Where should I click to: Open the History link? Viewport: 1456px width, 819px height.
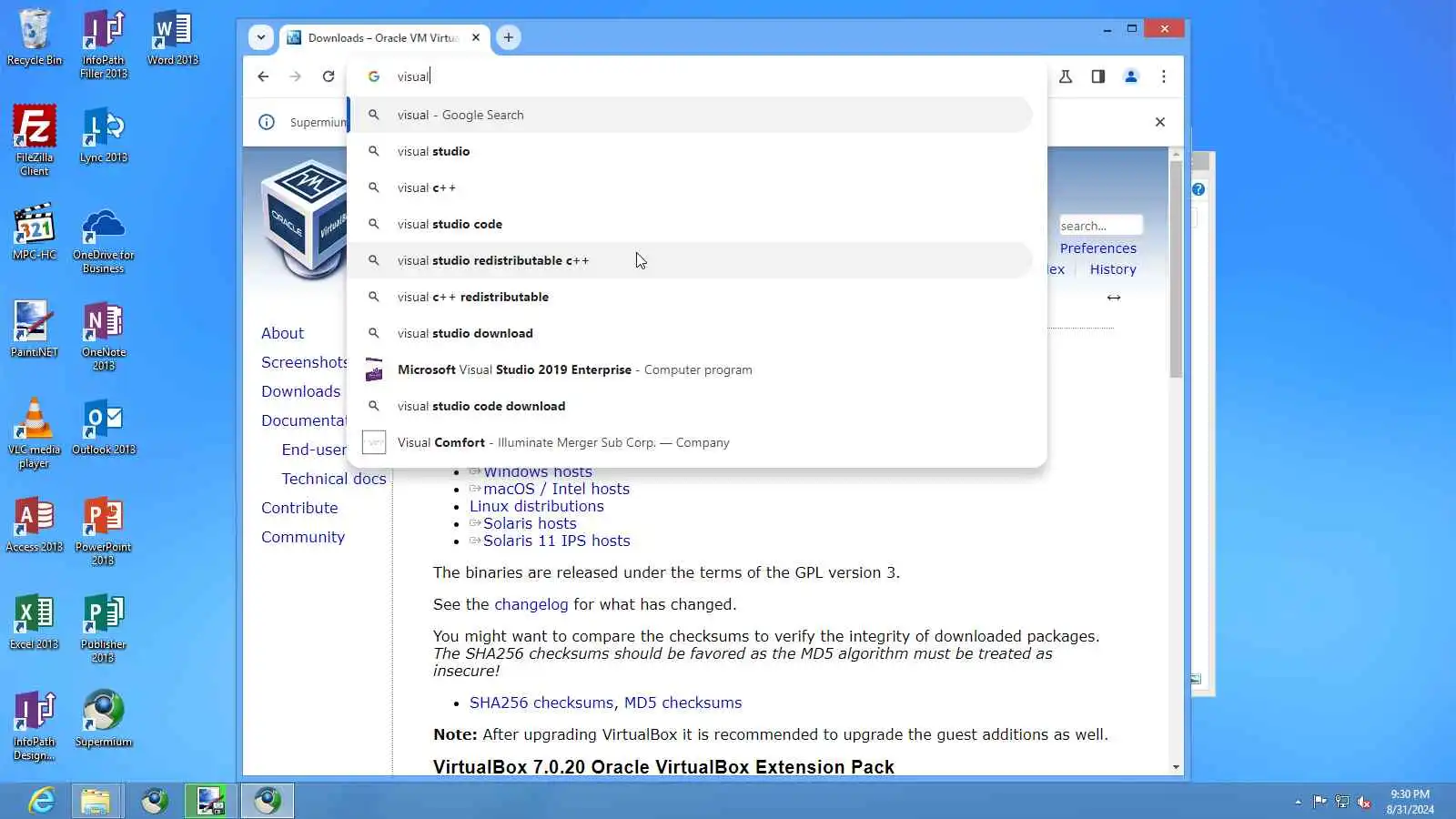pyautogui.click(x=1113, y=269)
